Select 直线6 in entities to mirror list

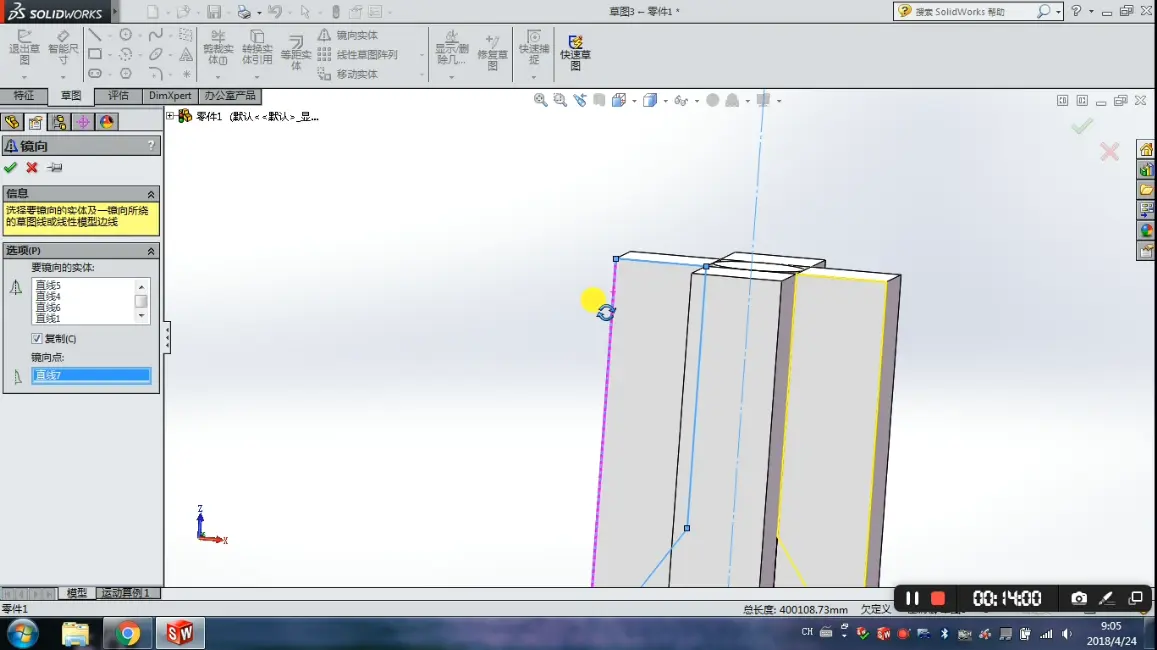point(48,308)
